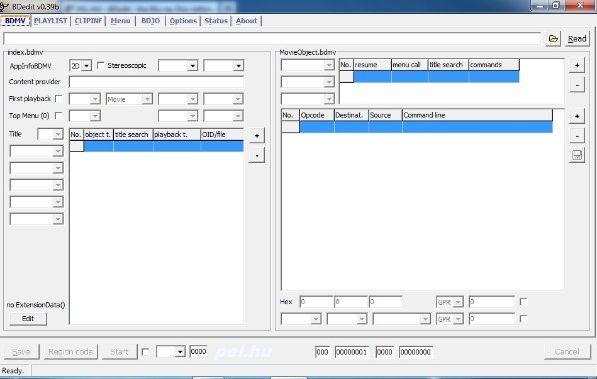Open the folder browse icon
This screenshot has width=597, height=379.
point(553,39)
